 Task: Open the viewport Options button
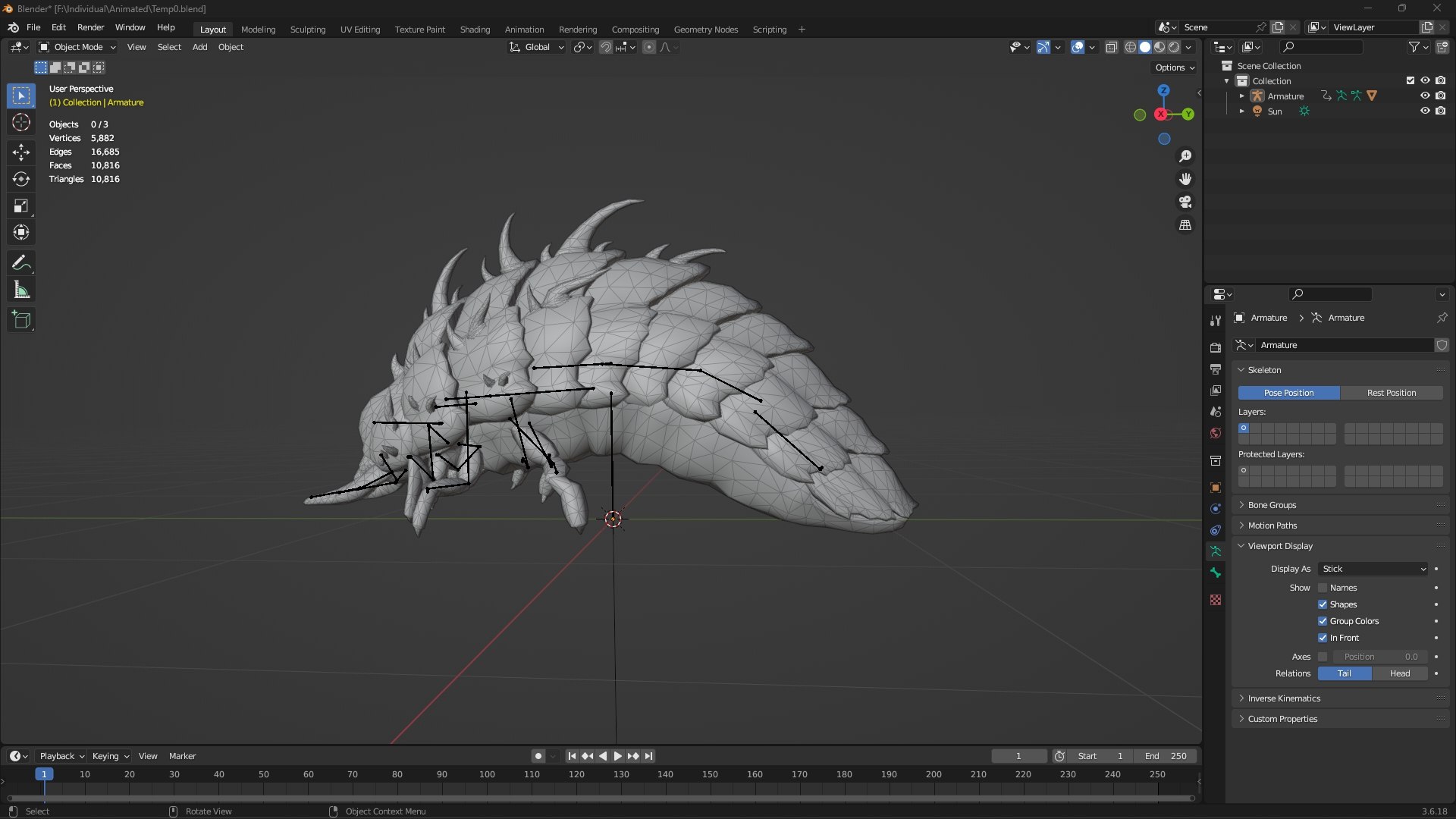pyautogui.click(x=1175, y=67)
